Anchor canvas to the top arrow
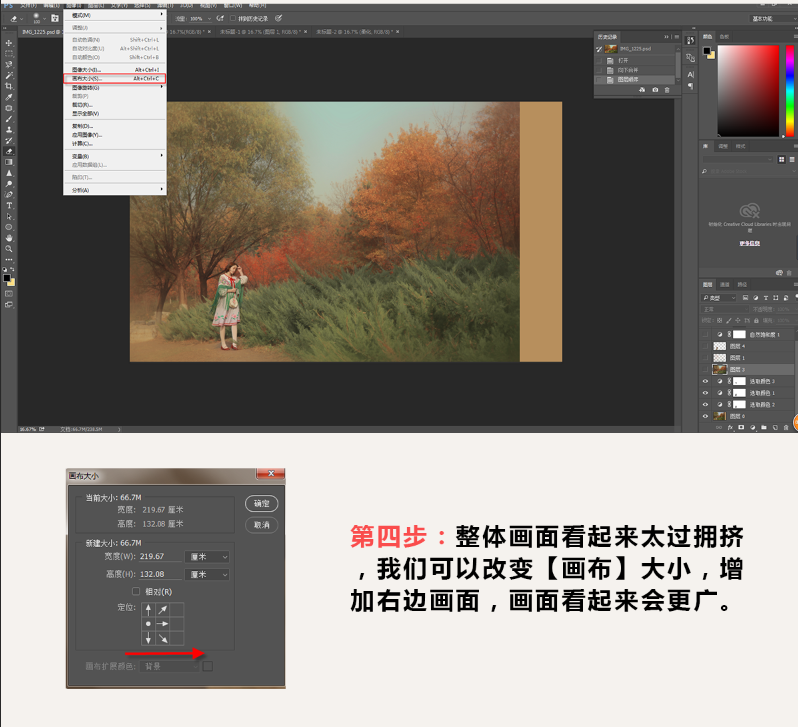 point(148,609)
